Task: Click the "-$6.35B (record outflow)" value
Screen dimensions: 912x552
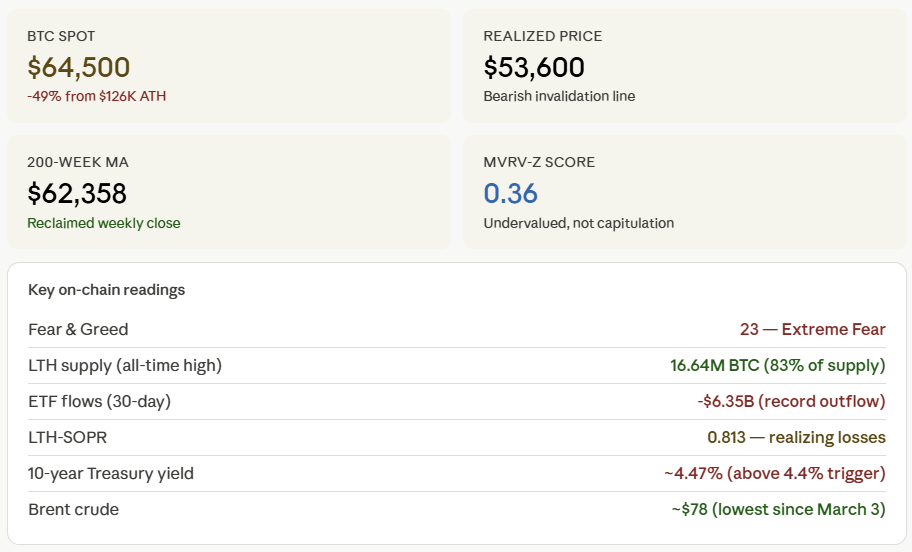Action: point(791,401)
